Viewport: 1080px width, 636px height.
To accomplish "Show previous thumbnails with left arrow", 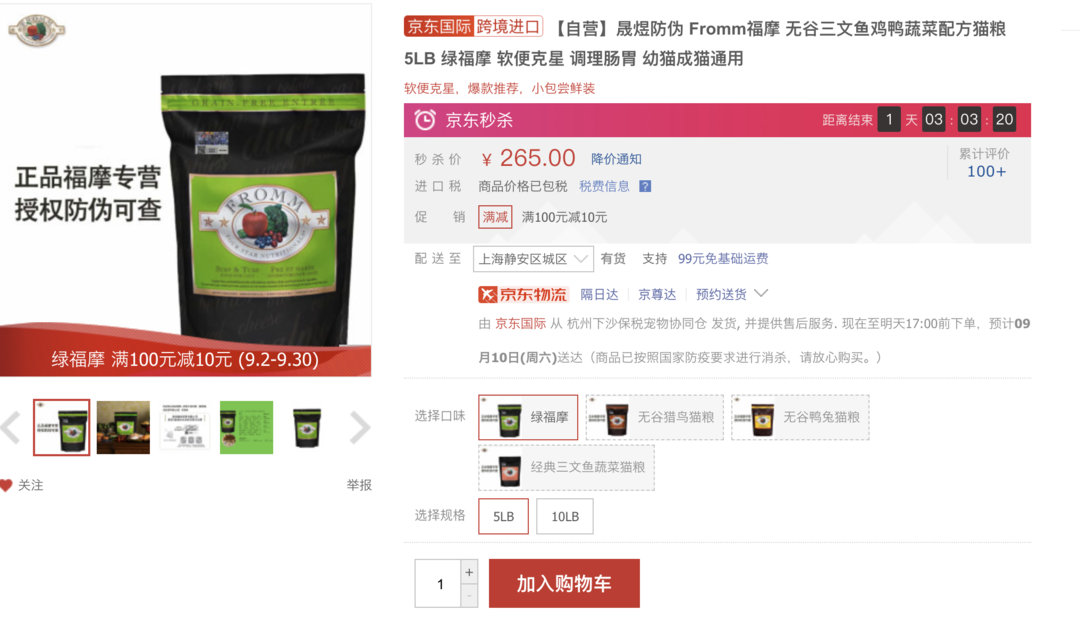I will 10,427.
